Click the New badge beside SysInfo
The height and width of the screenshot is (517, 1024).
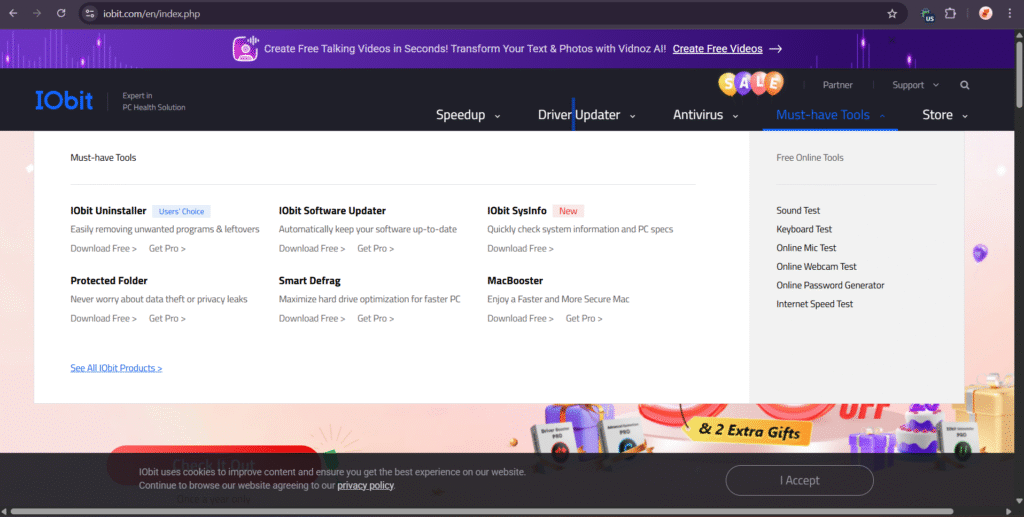(x=568, y=211)
